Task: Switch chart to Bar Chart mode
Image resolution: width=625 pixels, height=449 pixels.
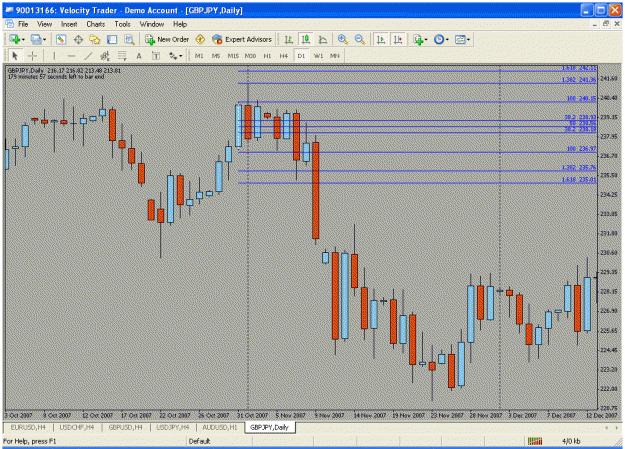Action: click(289, 39)
